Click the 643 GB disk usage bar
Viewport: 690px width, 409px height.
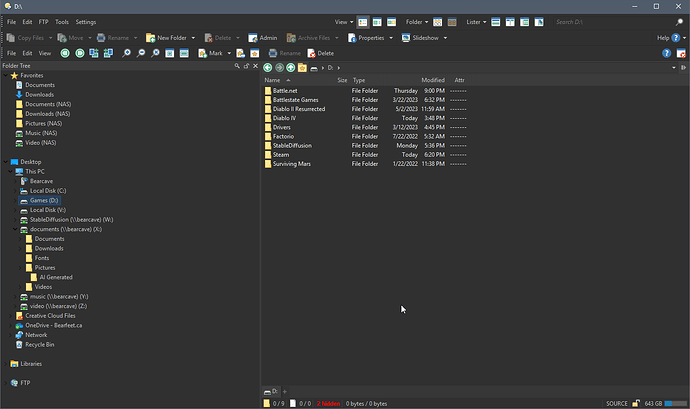pyautogui.click(x=675, y=403)
